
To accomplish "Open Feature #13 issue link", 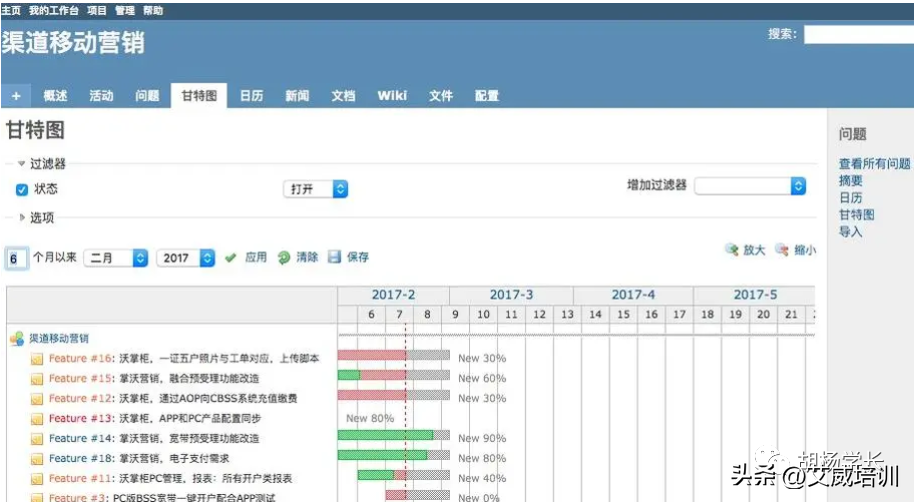I will (x=80, y=418).
